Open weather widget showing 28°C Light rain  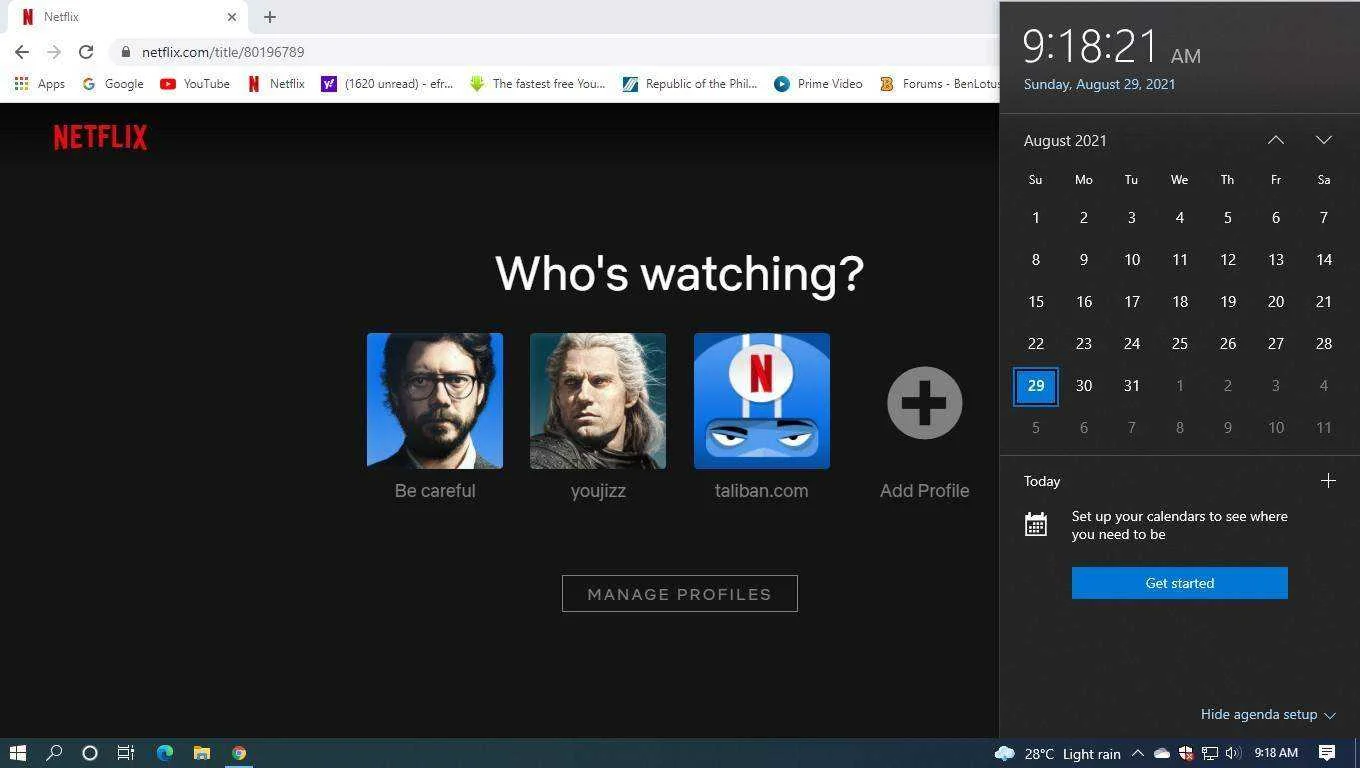coord(1058,753)
